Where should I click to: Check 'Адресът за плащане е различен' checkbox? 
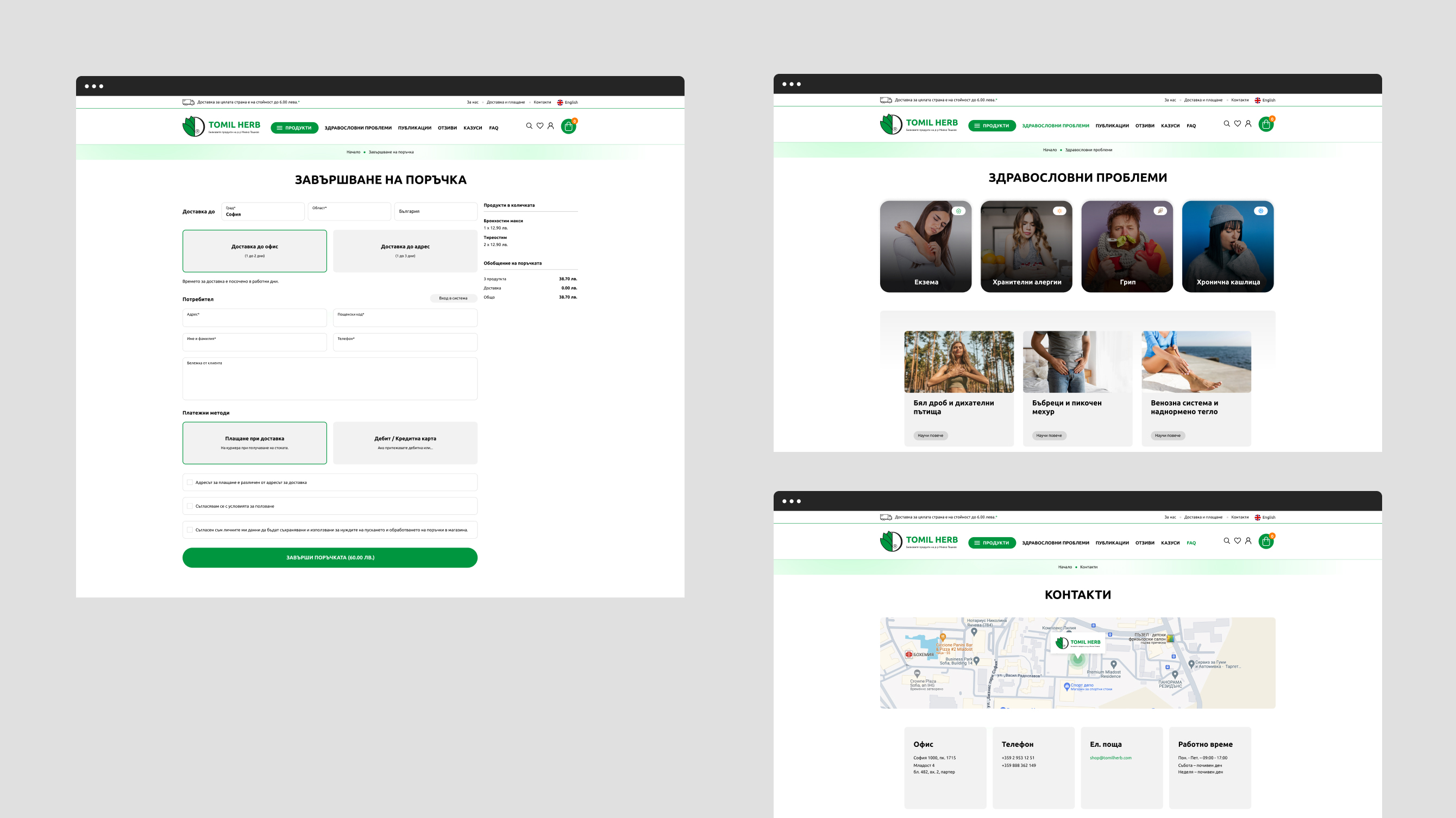[x=190, y=482]
